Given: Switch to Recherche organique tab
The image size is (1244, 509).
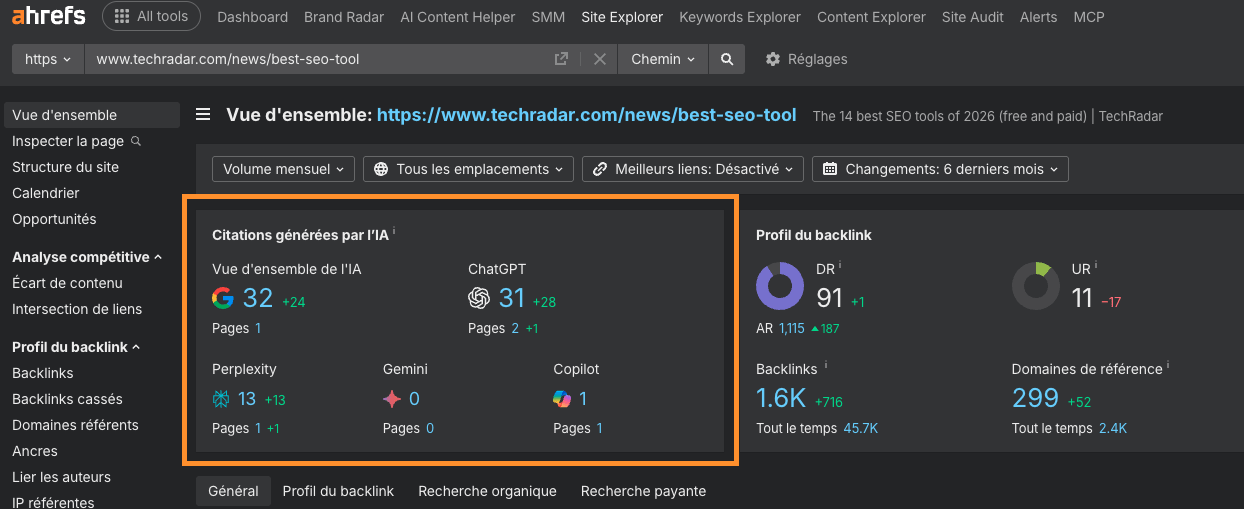Looking at the screenshot, I should point(487,491).
